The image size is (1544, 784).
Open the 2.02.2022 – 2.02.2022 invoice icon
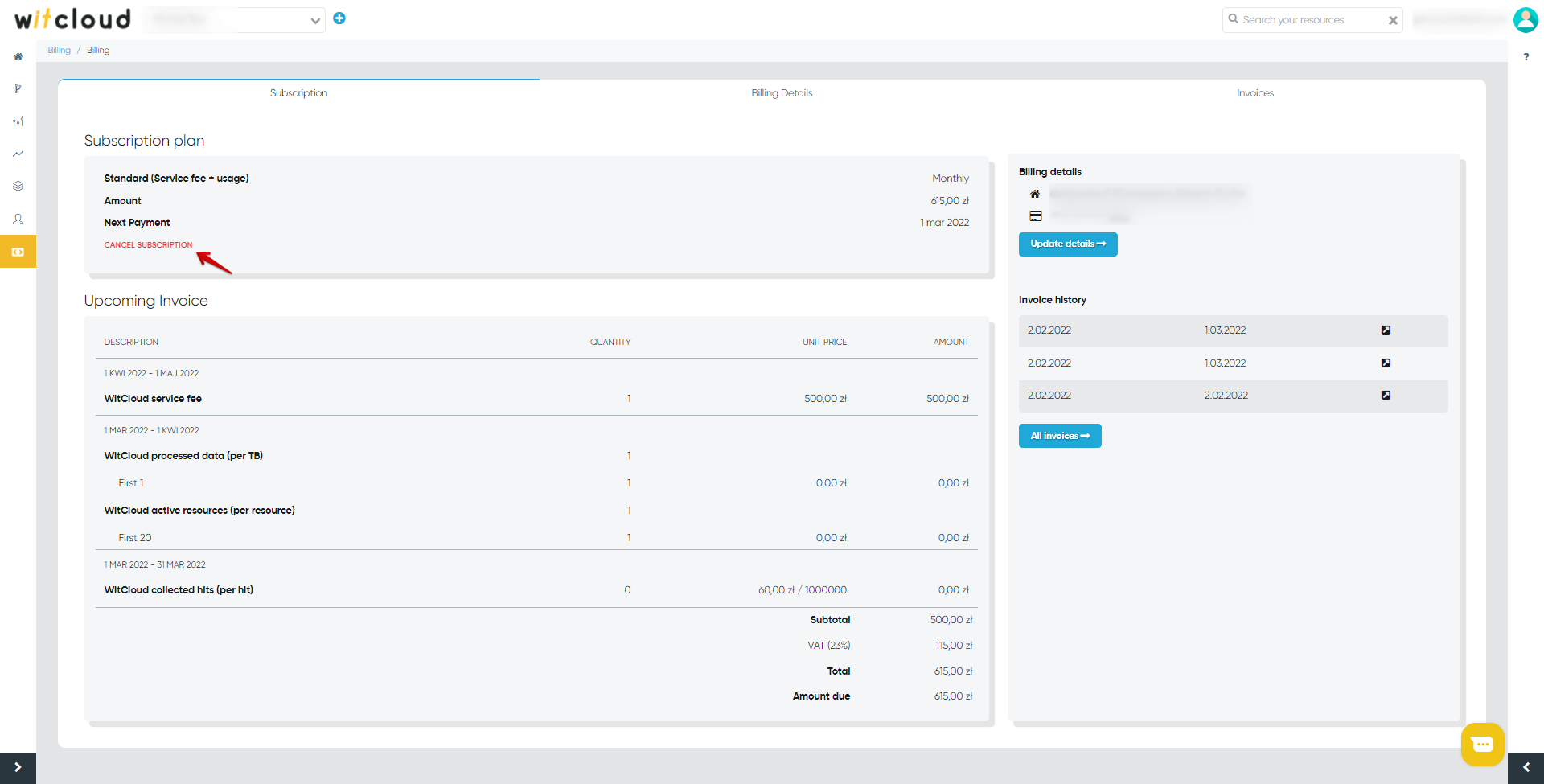tap(1386, 396)
